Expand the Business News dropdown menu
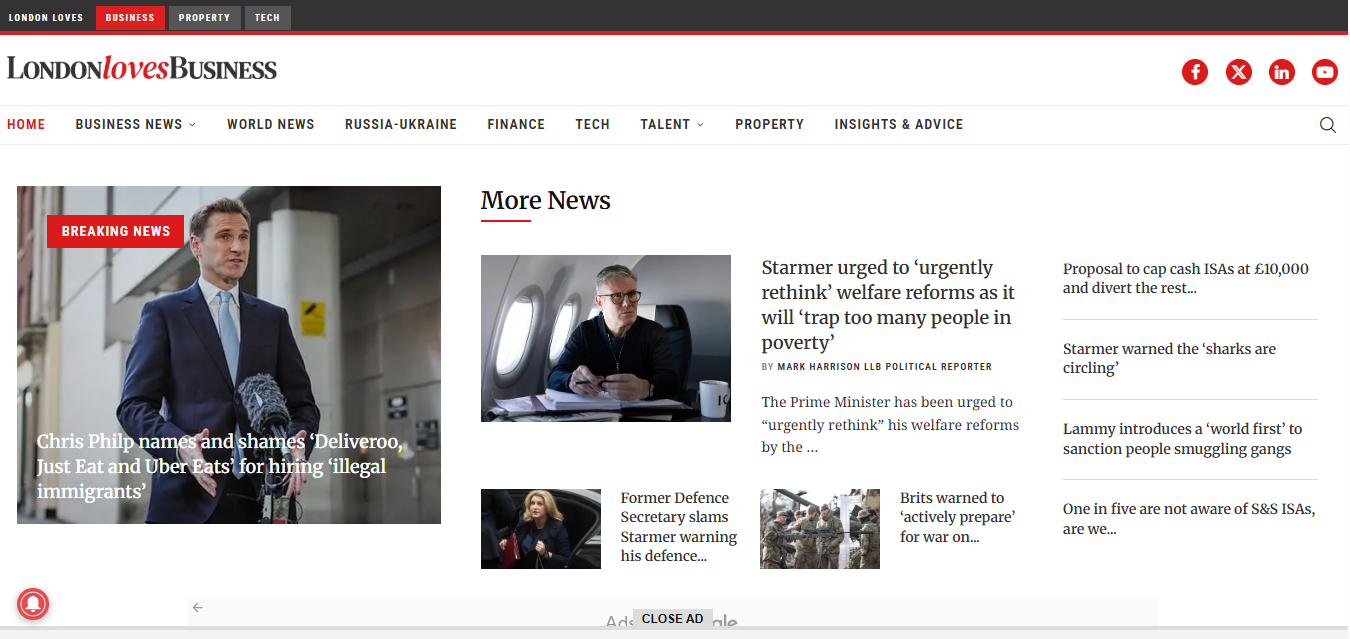 [136, 125]
